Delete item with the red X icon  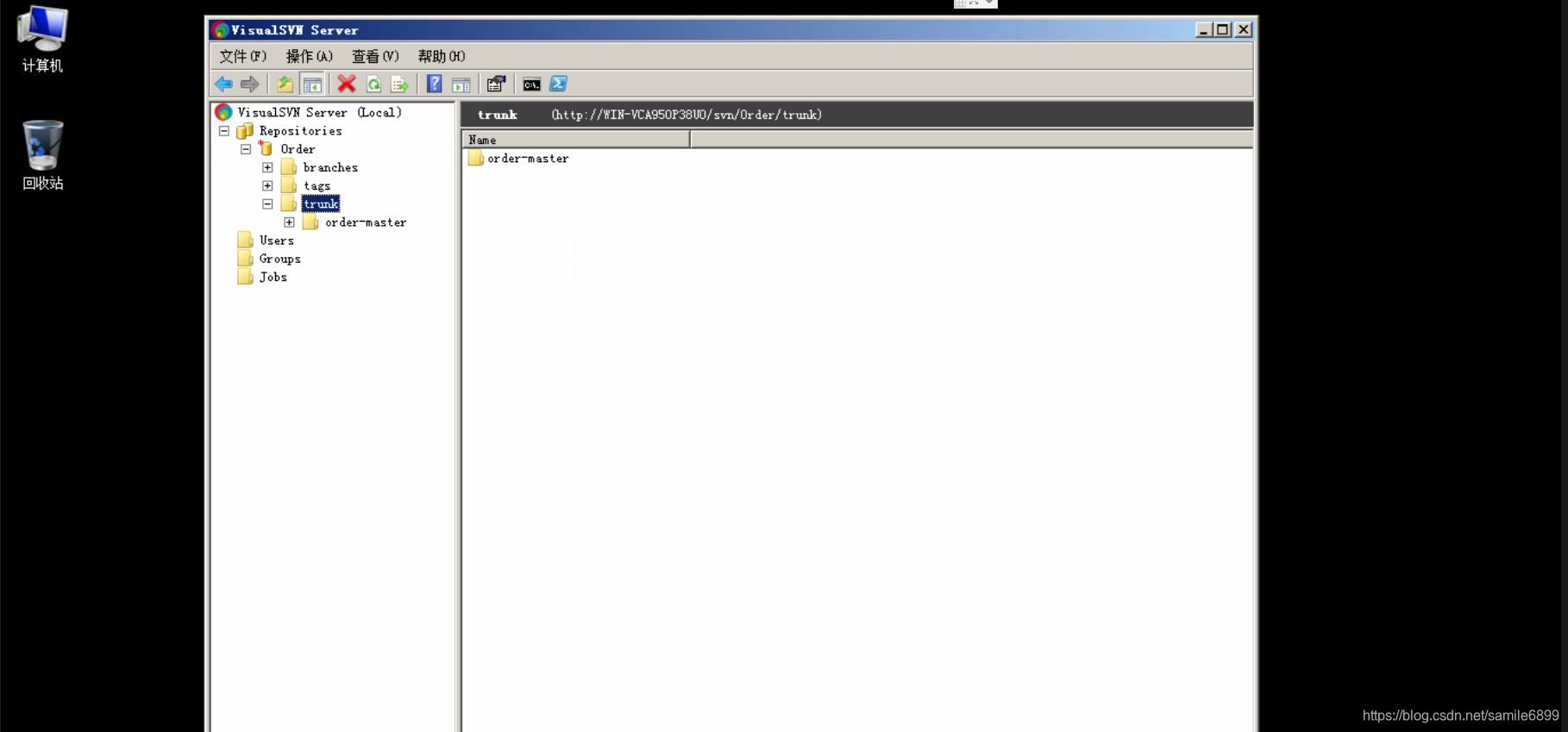[x=347, y=84]
